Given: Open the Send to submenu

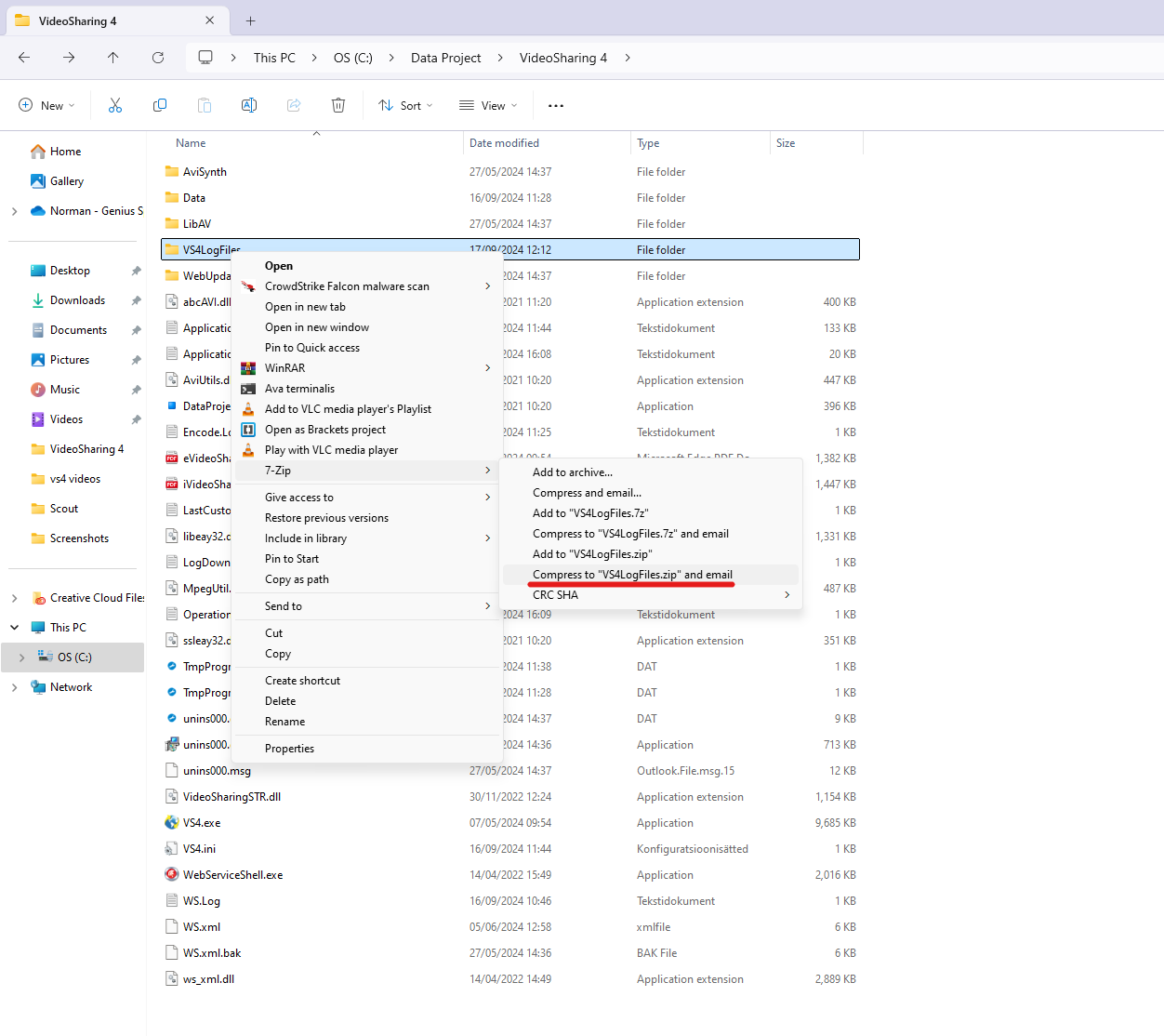Looking at the screenshot, I should (x=367, y=606).
